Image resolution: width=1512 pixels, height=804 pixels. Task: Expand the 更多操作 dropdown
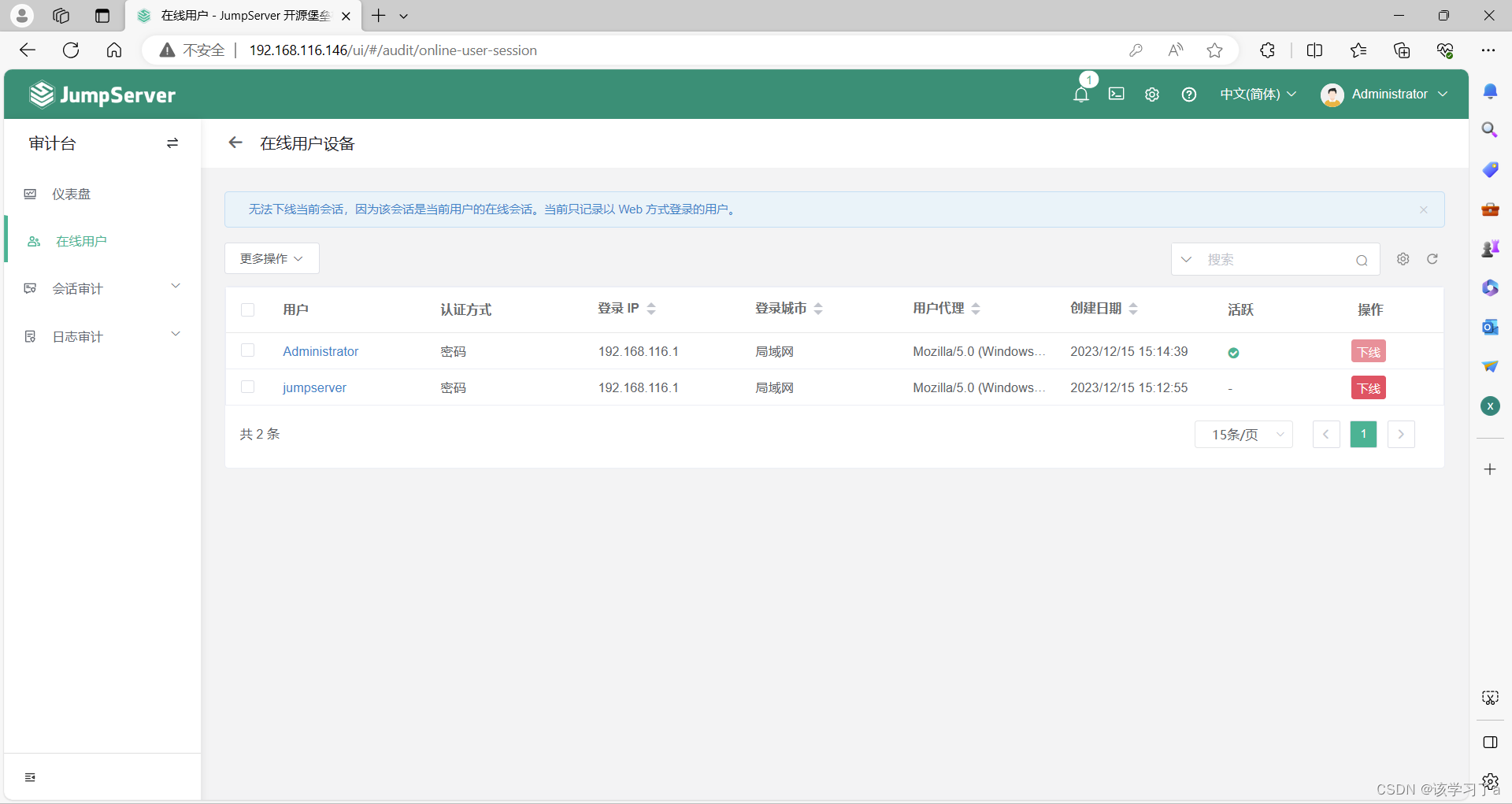[x=272, y=258]
